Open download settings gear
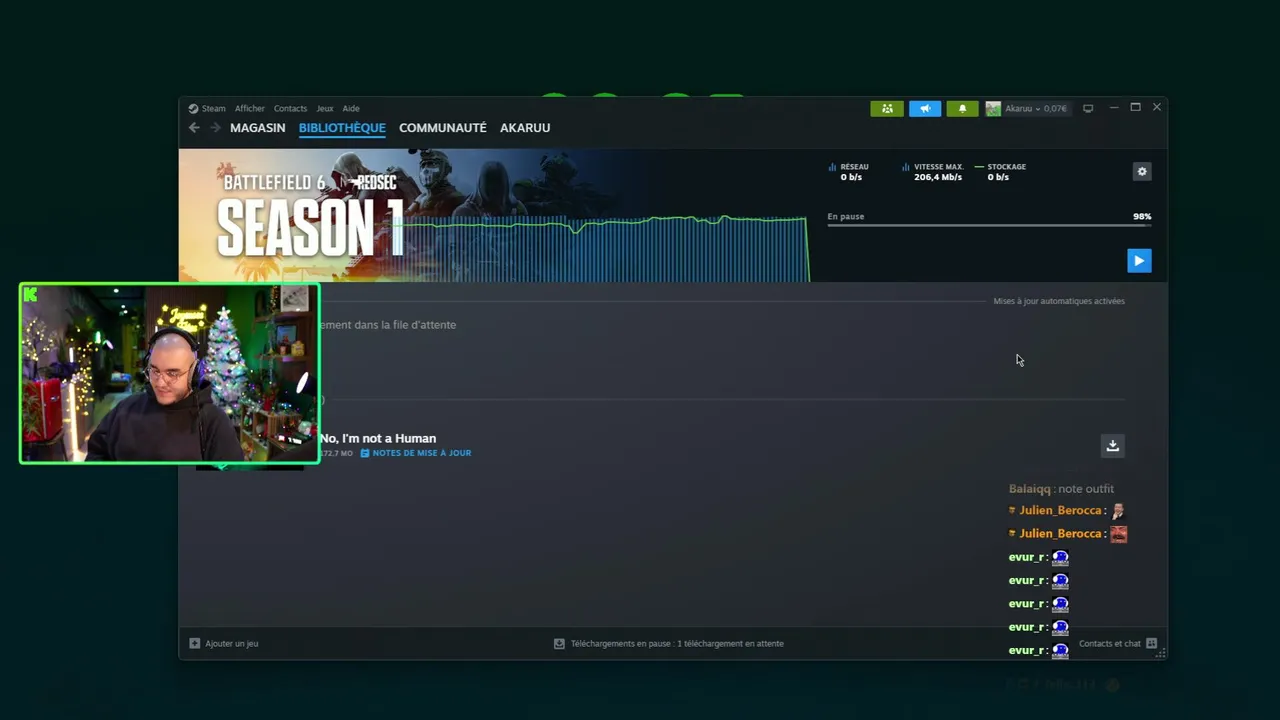 point(1142,172)
